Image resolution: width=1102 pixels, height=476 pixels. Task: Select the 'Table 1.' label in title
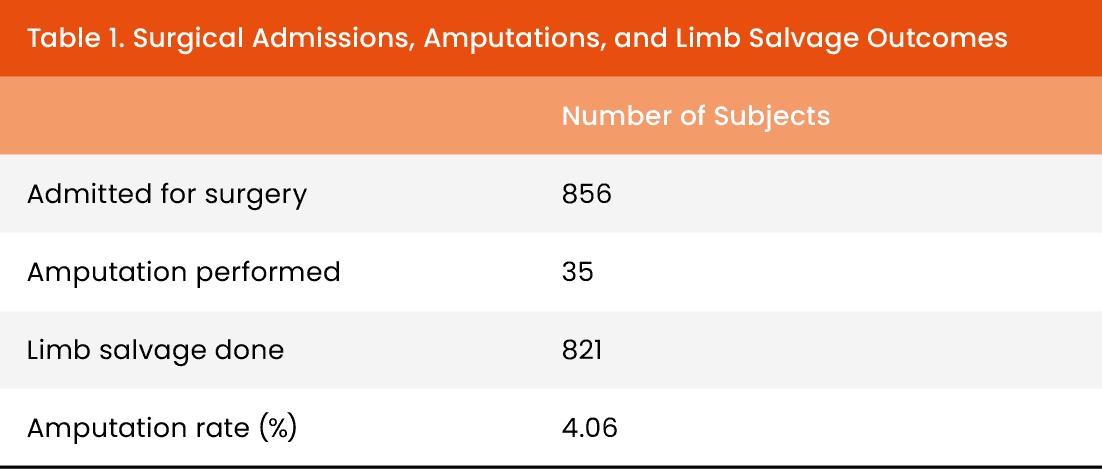(x=73, y=39)
